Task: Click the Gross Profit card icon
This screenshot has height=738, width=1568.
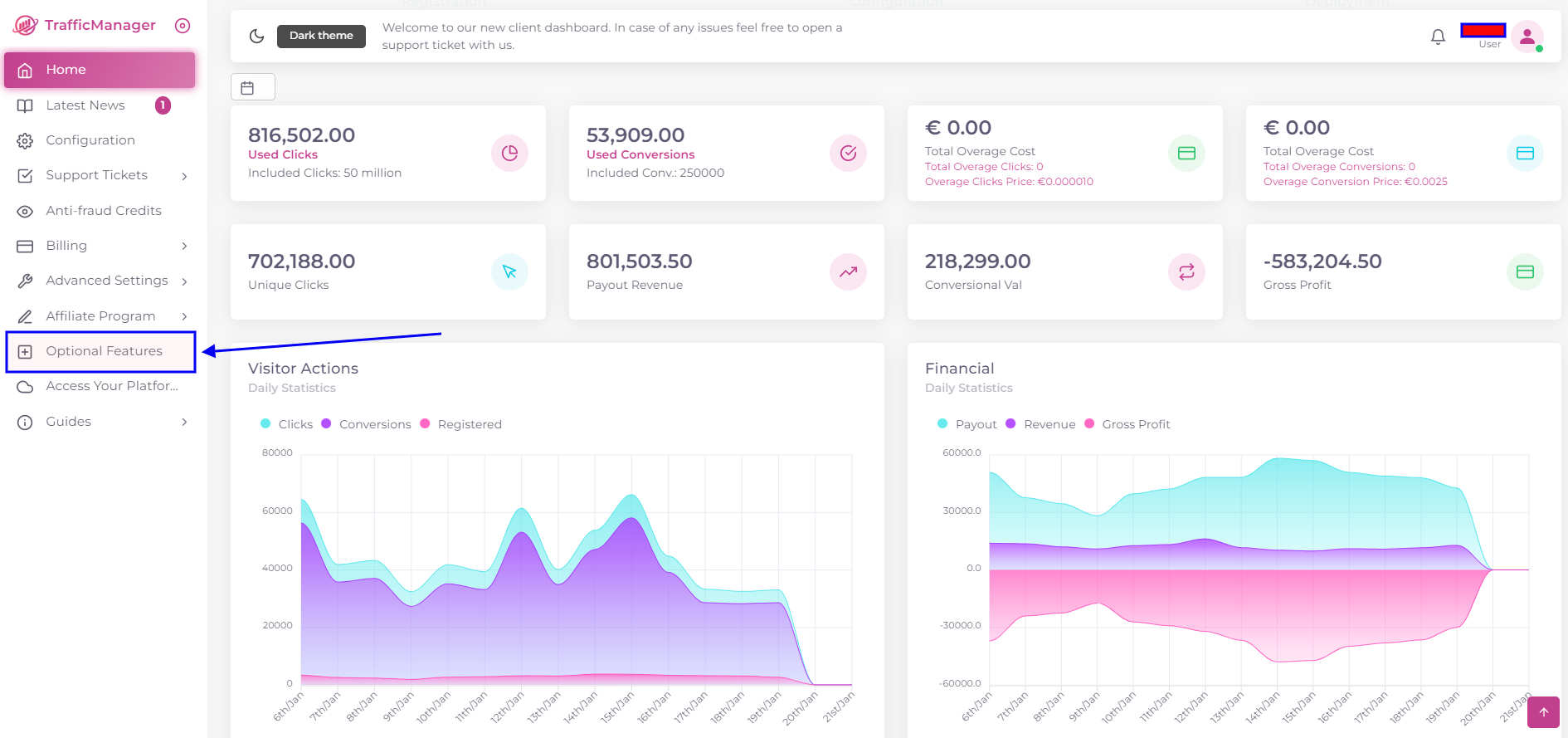Action: [x=1525, y=271]
